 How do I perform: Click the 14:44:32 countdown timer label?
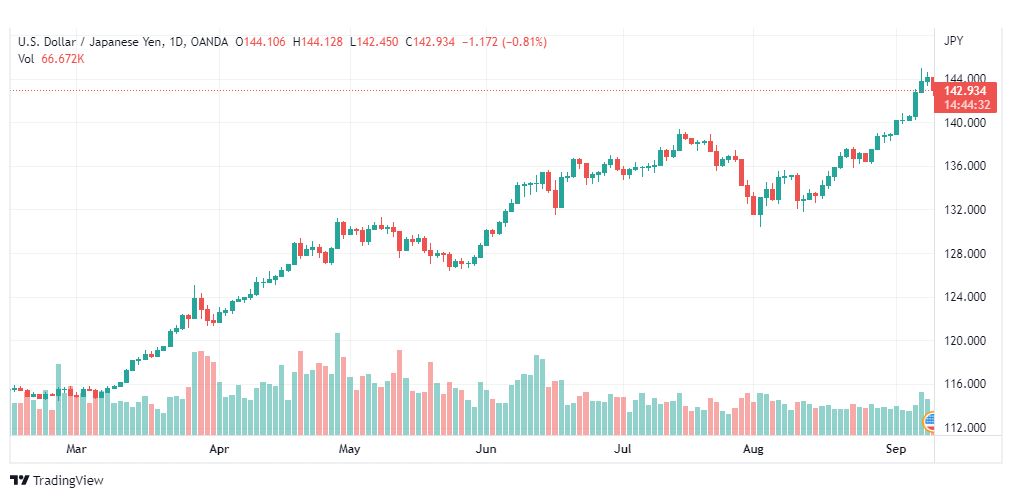click(x=965, y=104)
